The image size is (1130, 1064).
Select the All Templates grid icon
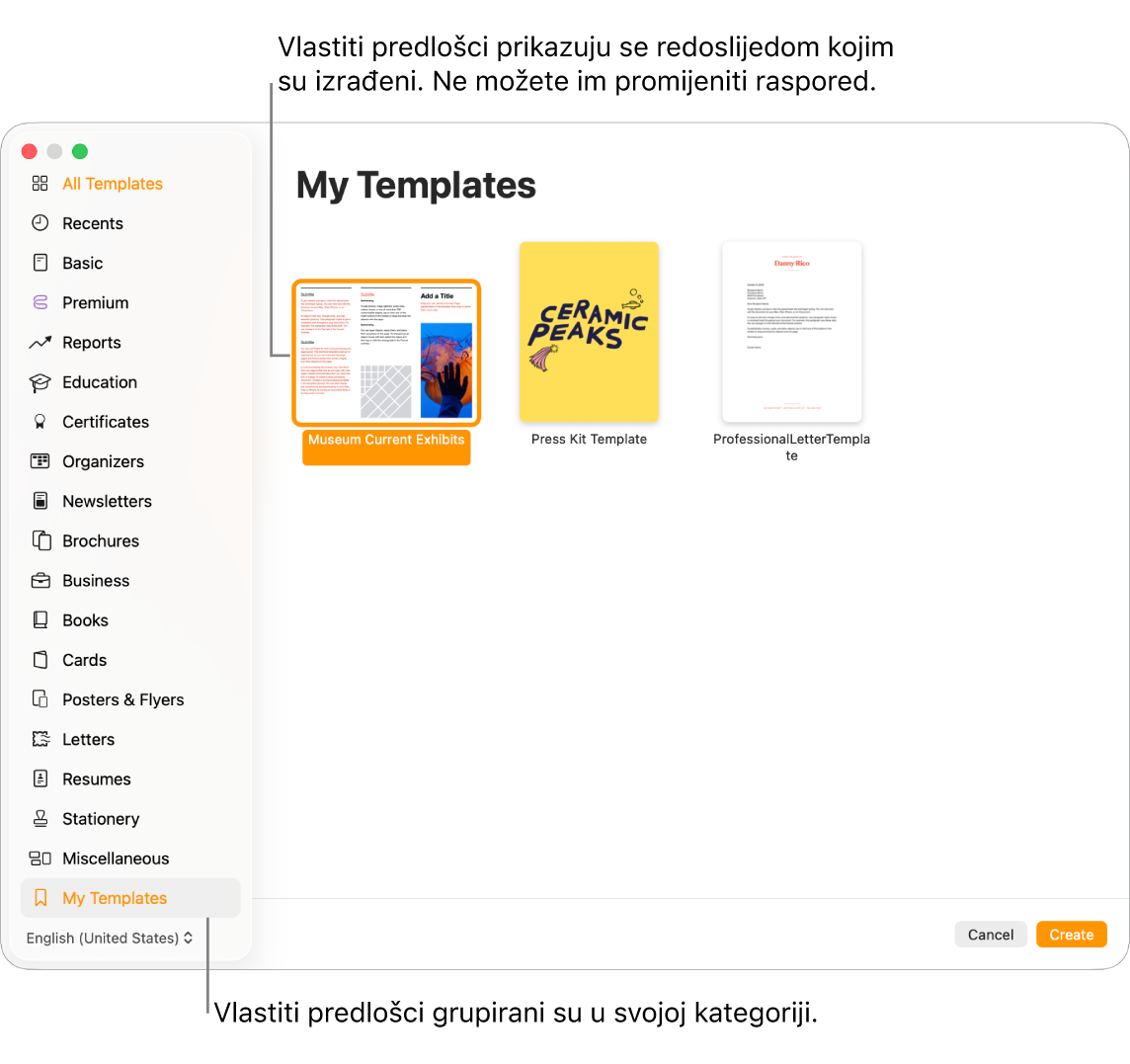[x=40, y=184]
